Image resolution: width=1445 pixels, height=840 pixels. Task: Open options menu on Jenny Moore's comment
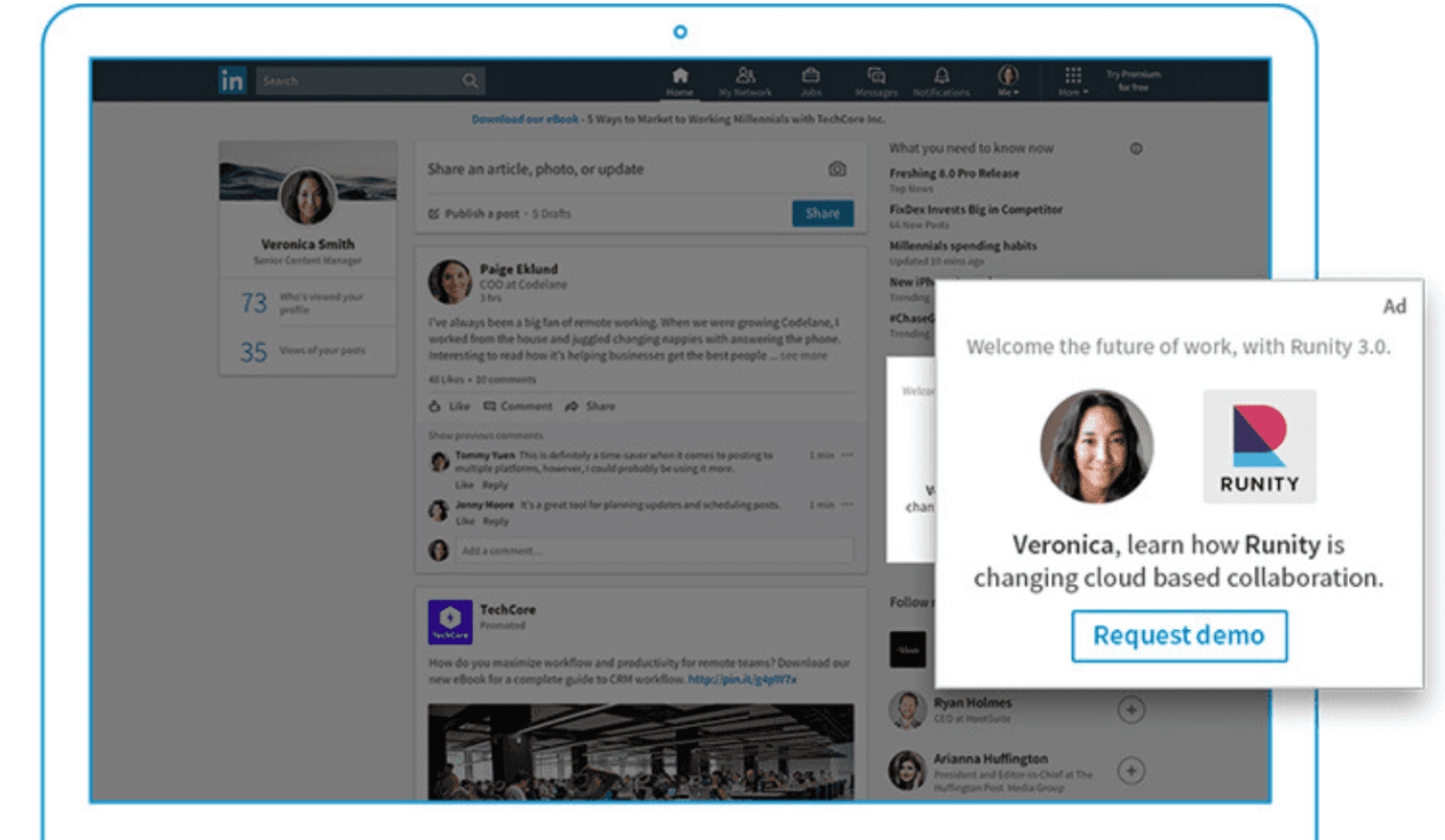pos(847,504)
